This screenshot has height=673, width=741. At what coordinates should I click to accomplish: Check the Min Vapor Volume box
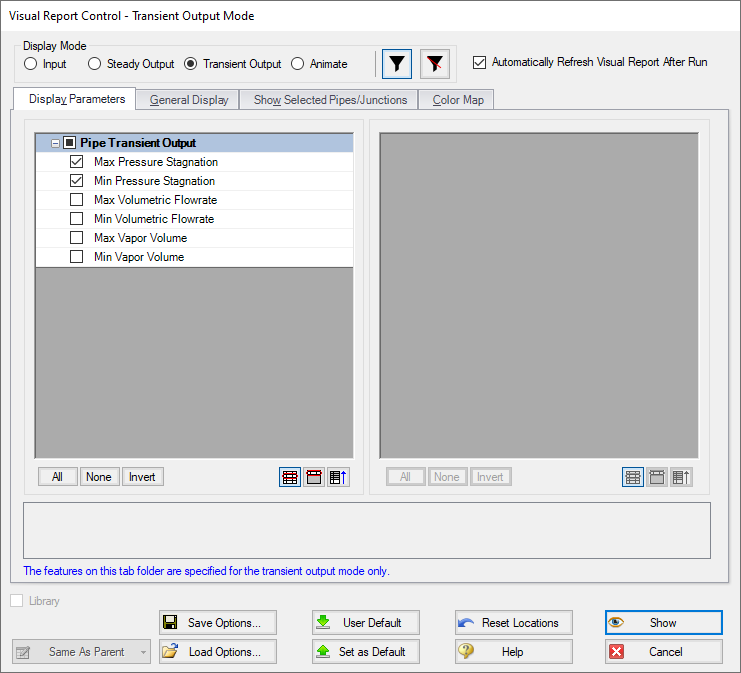pyautogui.click(x=77, y=257)
